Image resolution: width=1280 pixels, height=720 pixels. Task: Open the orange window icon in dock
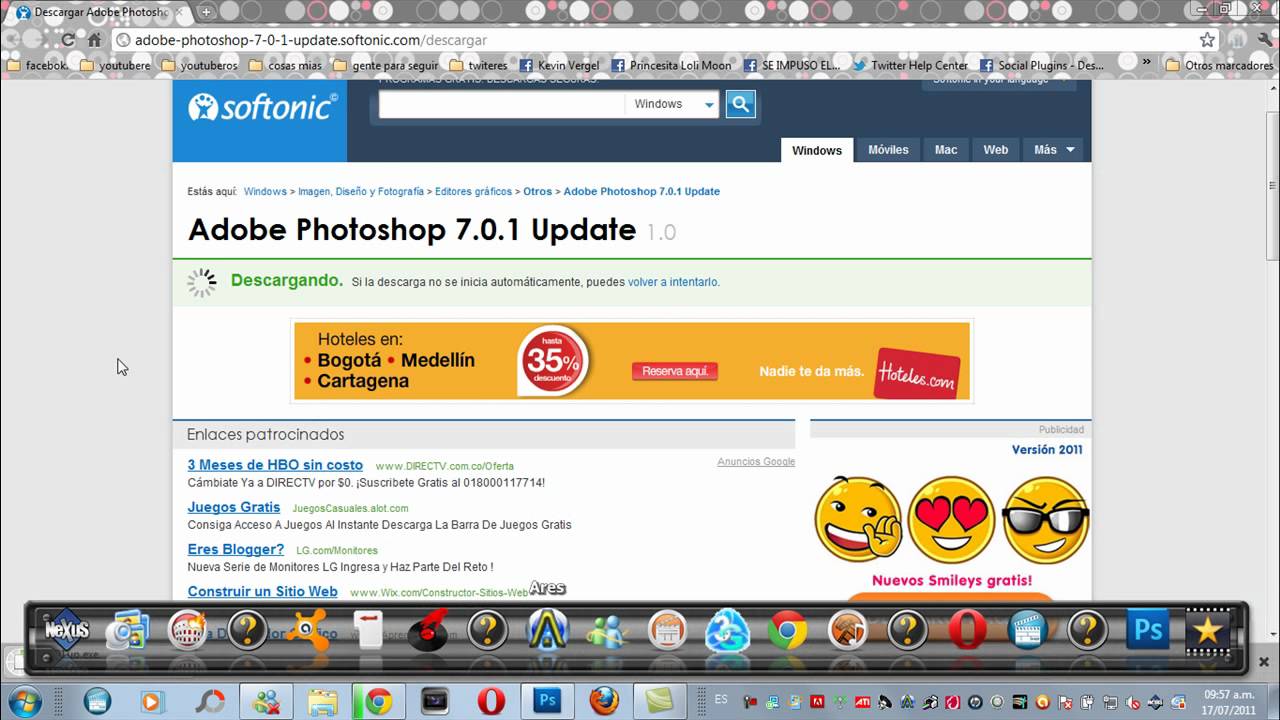pos(667,631)
